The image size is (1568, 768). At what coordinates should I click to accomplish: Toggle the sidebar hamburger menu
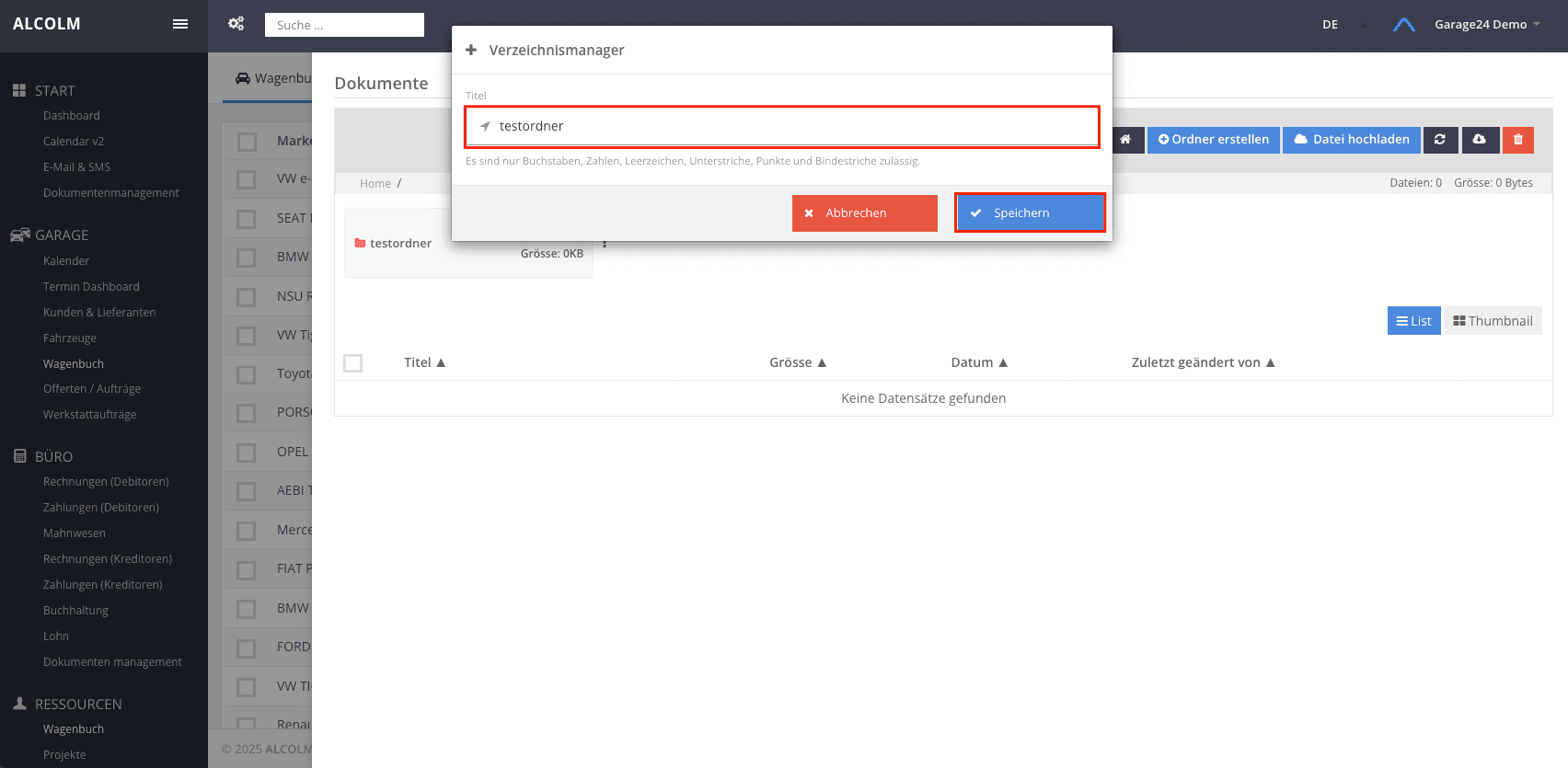(180, 24)
